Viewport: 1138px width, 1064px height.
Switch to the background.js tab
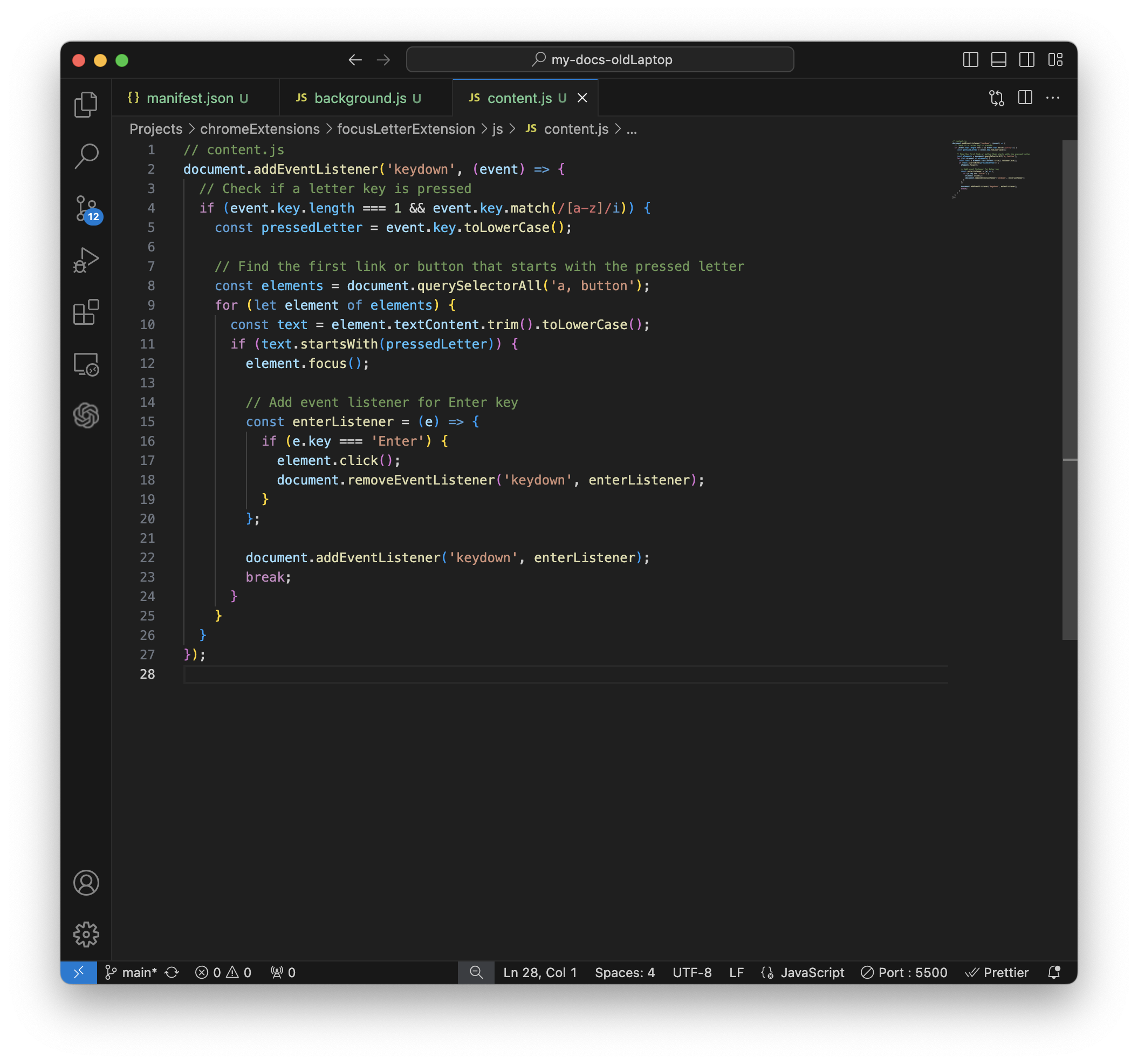coord(365,98)
